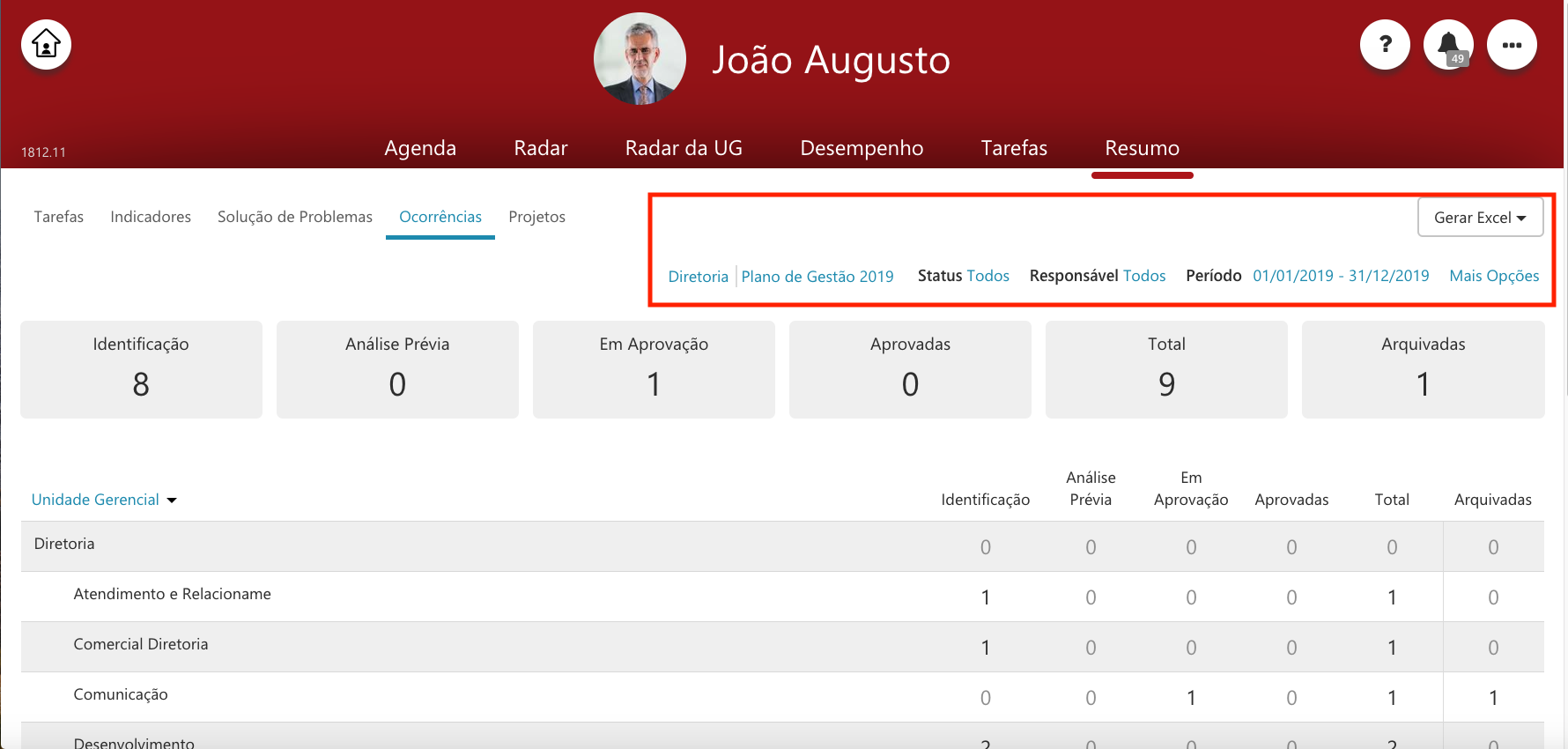Image resolution: width=1568 pixels, height=749 pixels.
Task: Select the Comunicação row
Action: [782, 697]
